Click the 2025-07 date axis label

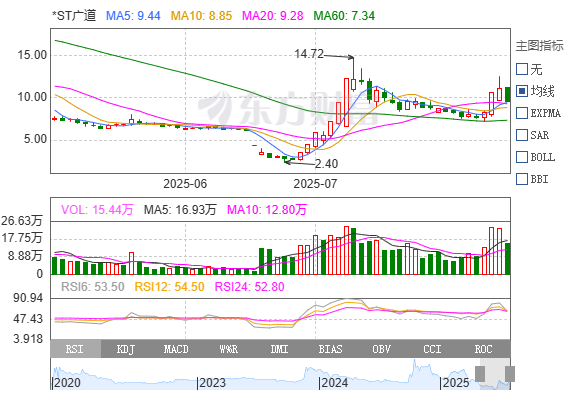coord(315,184)
